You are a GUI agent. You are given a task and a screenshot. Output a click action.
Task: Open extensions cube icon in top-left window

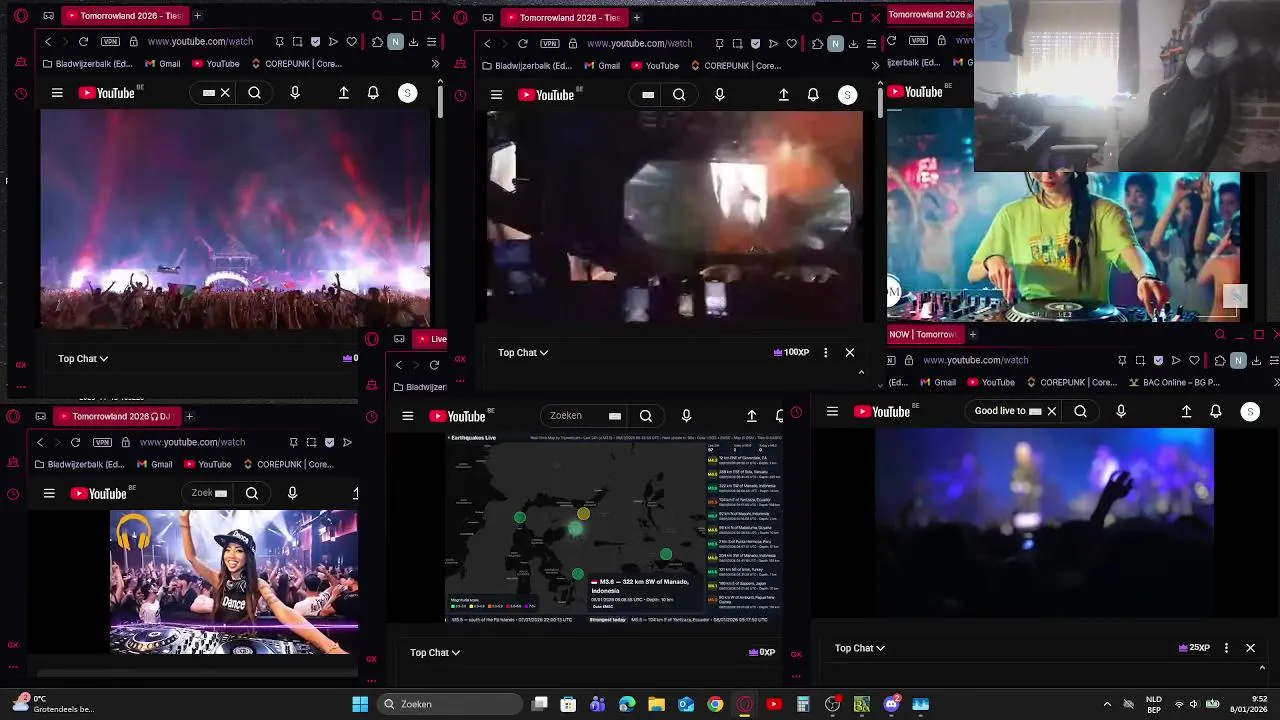click(377, 42)
